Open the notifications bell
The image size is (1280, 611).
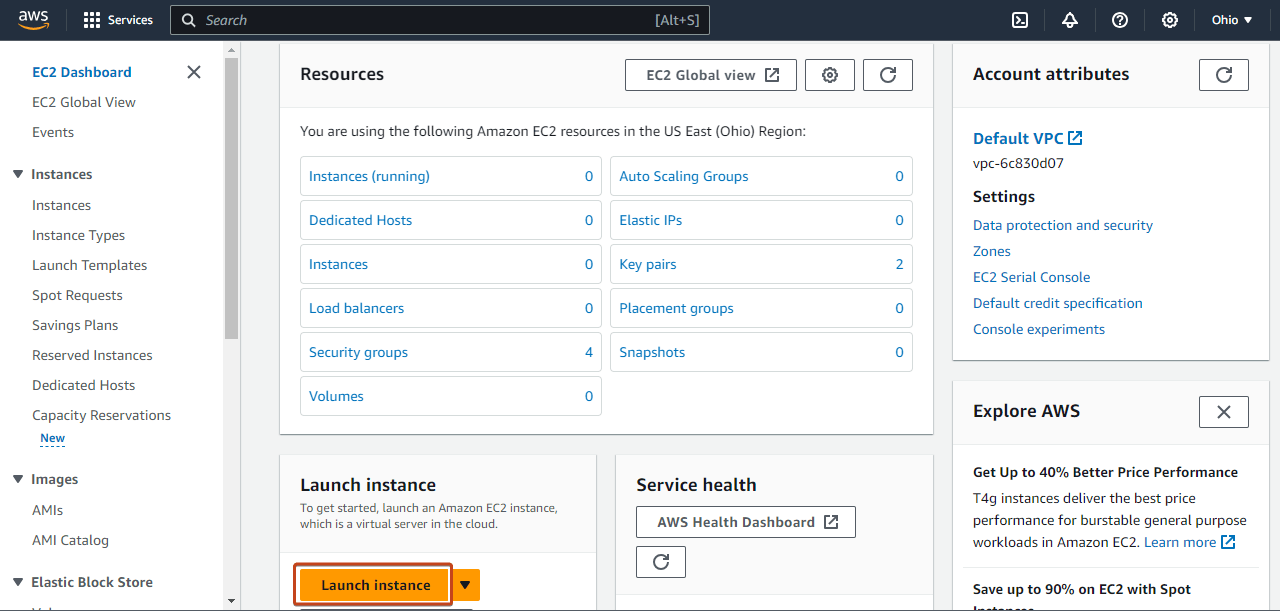pyautogui.click(x=1070, y=20)
